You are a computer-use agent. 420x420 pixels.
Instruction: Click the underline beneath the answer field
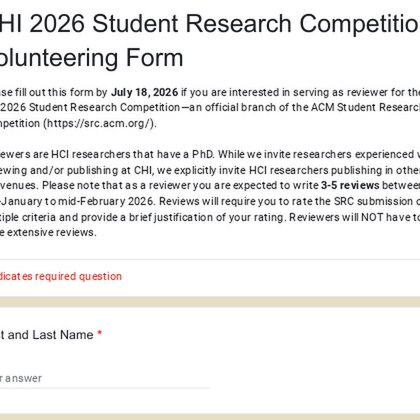105,388
